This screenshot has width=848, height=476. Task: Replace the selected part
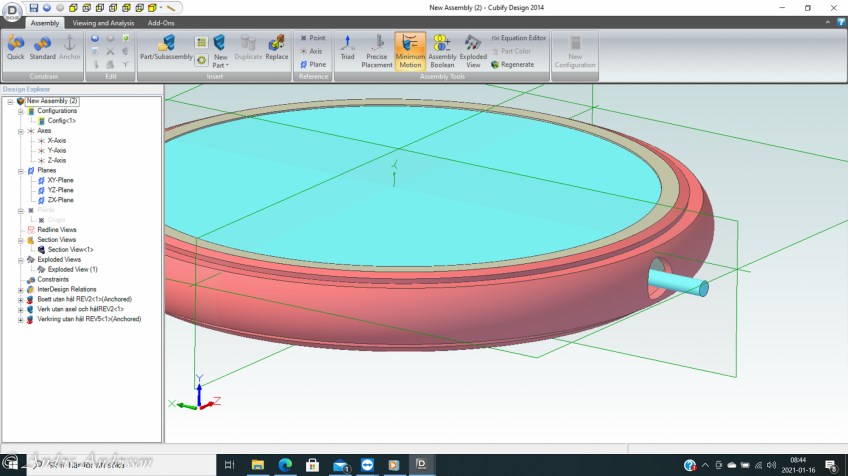(x=276, y=47)
